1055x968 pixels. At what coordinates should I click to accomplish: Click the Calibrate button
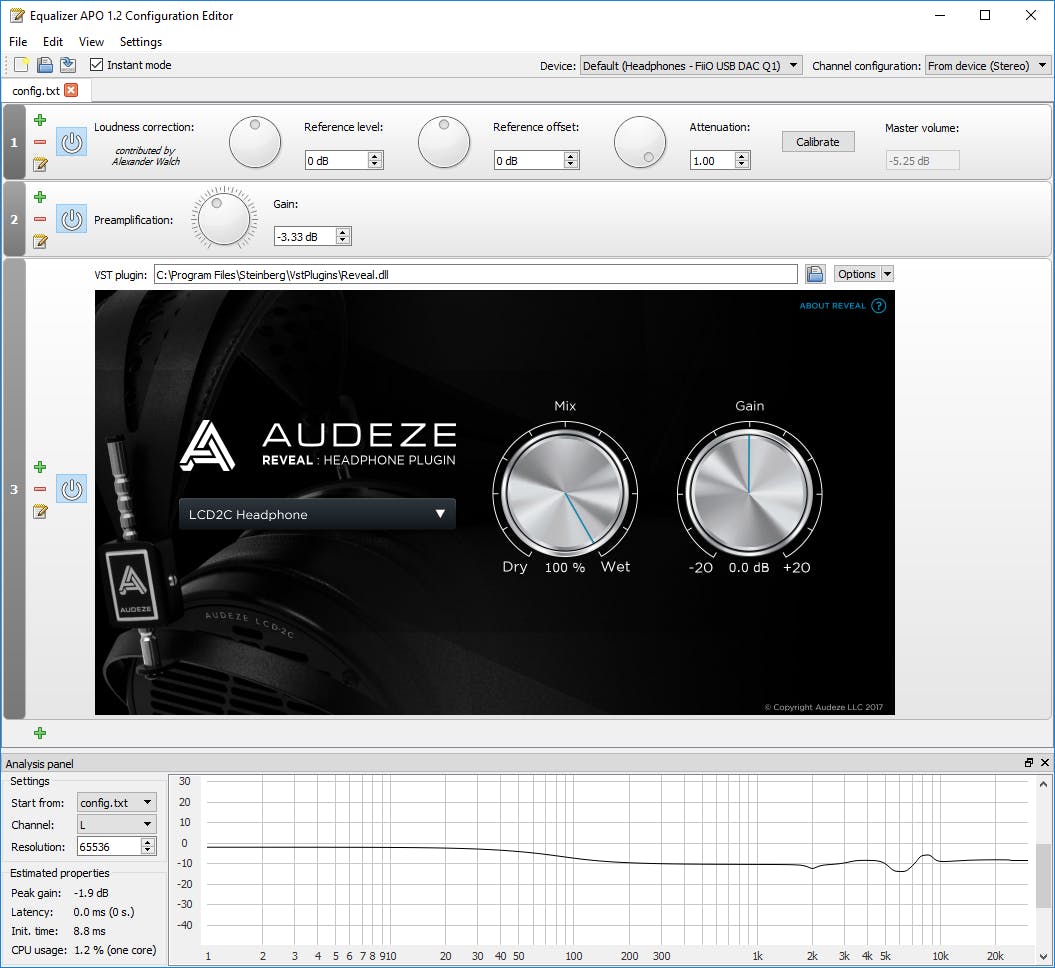pyautogui.click(x=818, y=141)
